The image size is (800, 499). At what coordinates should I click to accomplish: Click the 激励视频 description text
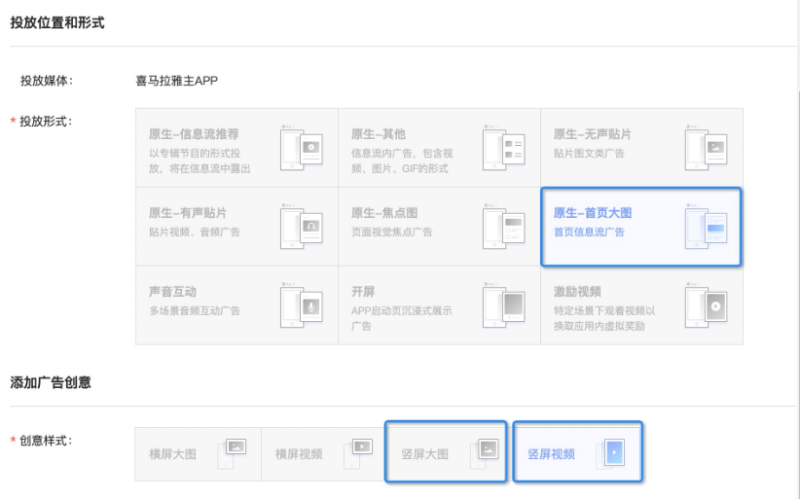[x=604, y=318]
